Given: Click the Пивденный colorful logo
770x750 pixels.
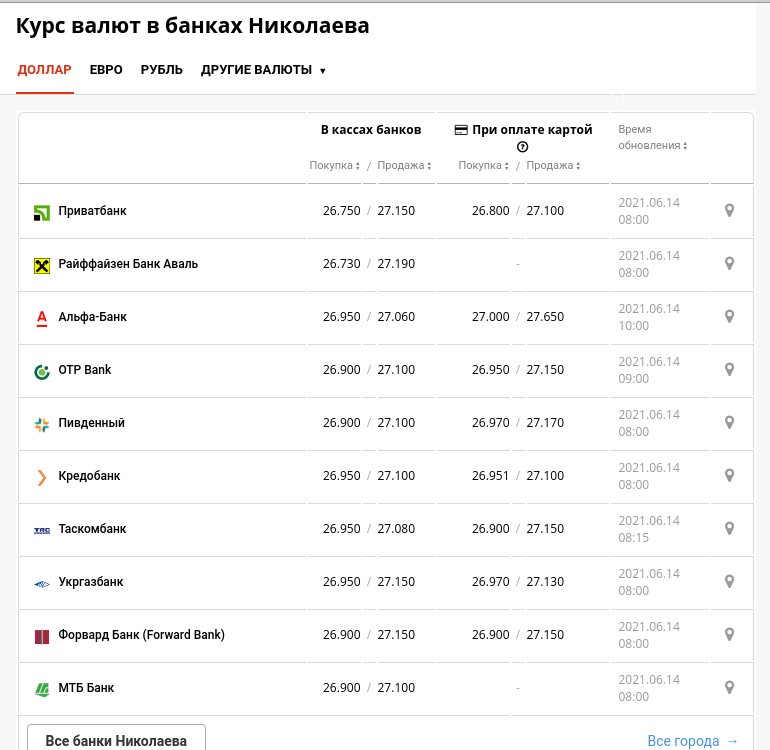Looking at the screenshot, I should (42, 425).
